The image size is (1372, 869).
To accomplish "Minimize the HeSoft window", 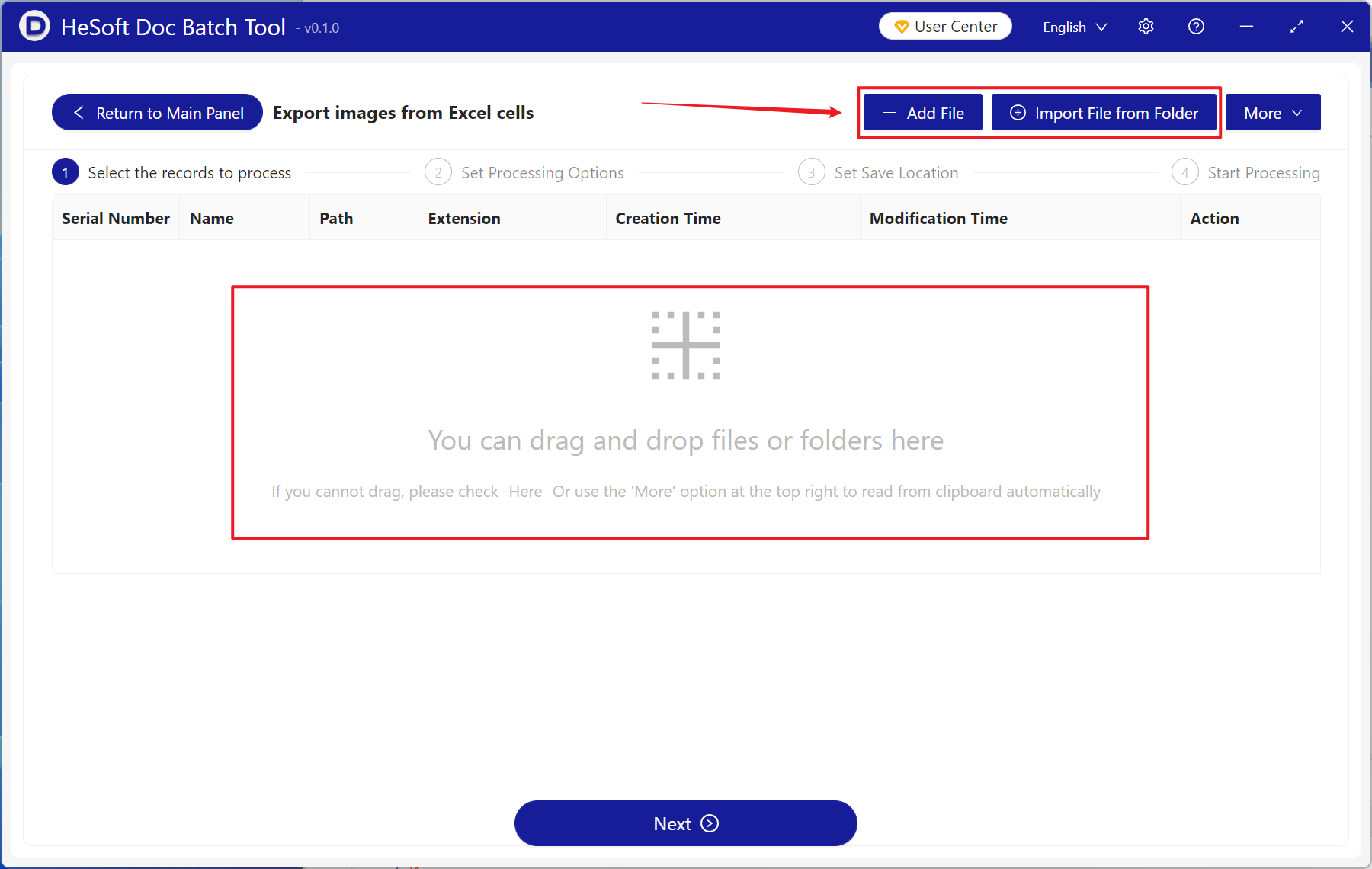I will 1246,27.
